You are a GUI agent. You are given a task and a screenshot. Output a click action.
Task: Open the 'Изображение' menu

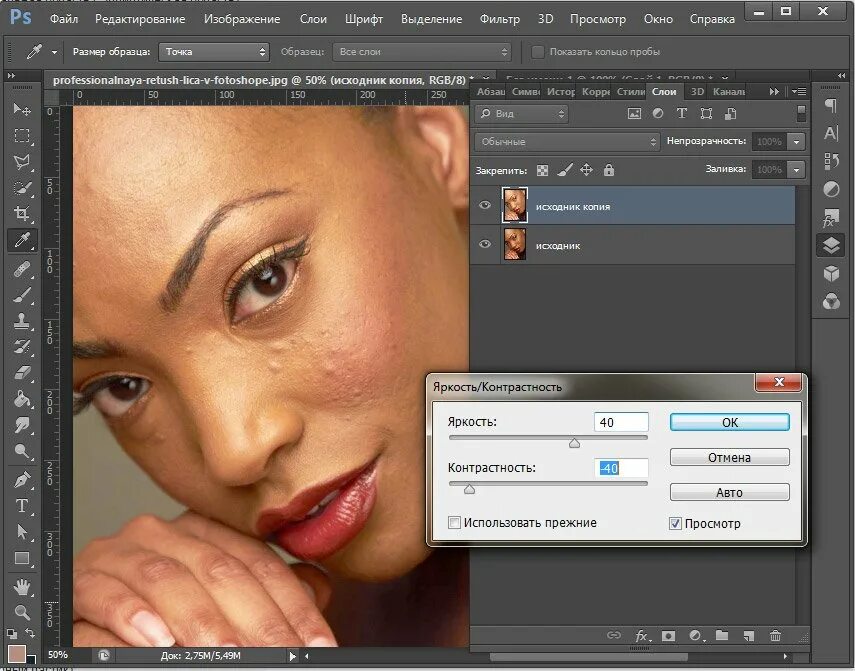242,19
